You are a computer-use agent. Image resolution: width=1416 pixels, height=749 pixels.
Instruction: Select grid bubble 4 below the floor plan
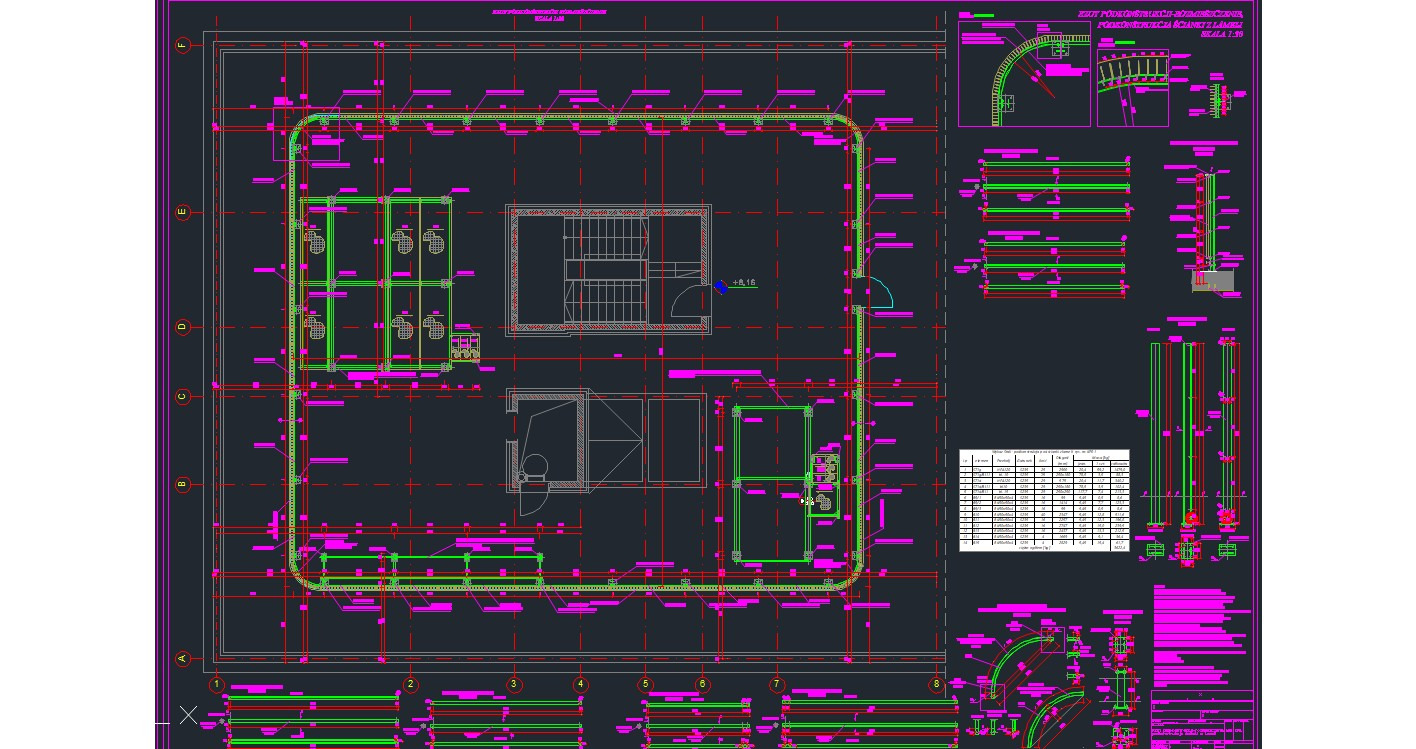coord(579,684)
